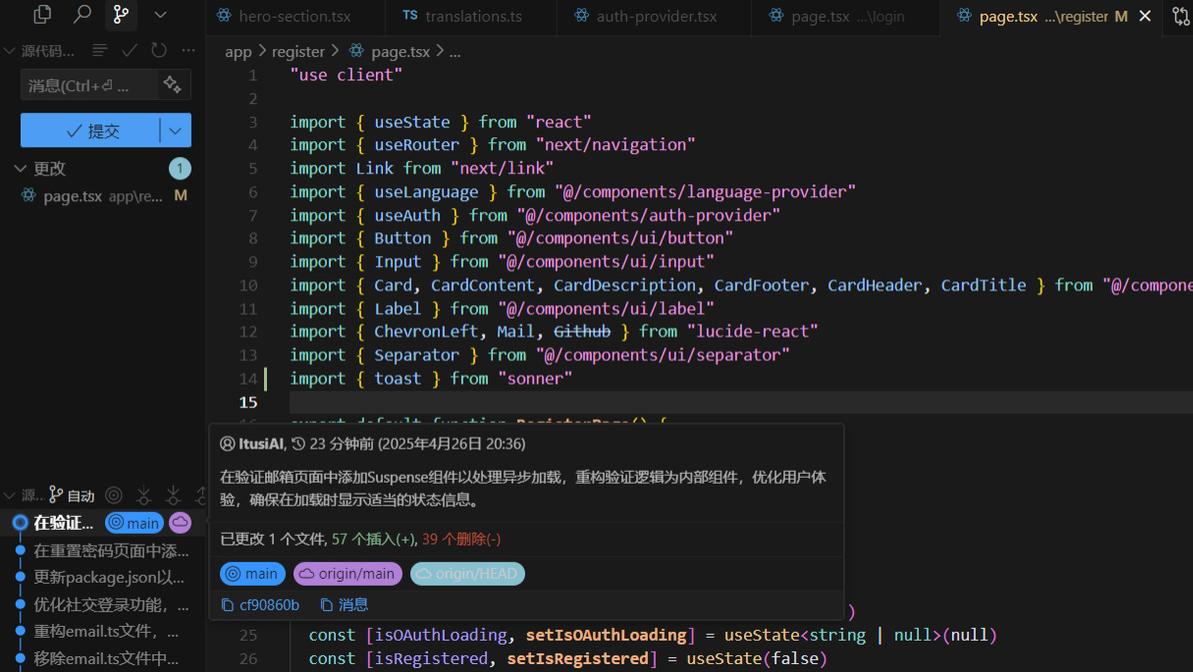The height and width of the screenshot is (672, 1193).
Task: Switch to translations.ts tab
Action: (471, 16)
